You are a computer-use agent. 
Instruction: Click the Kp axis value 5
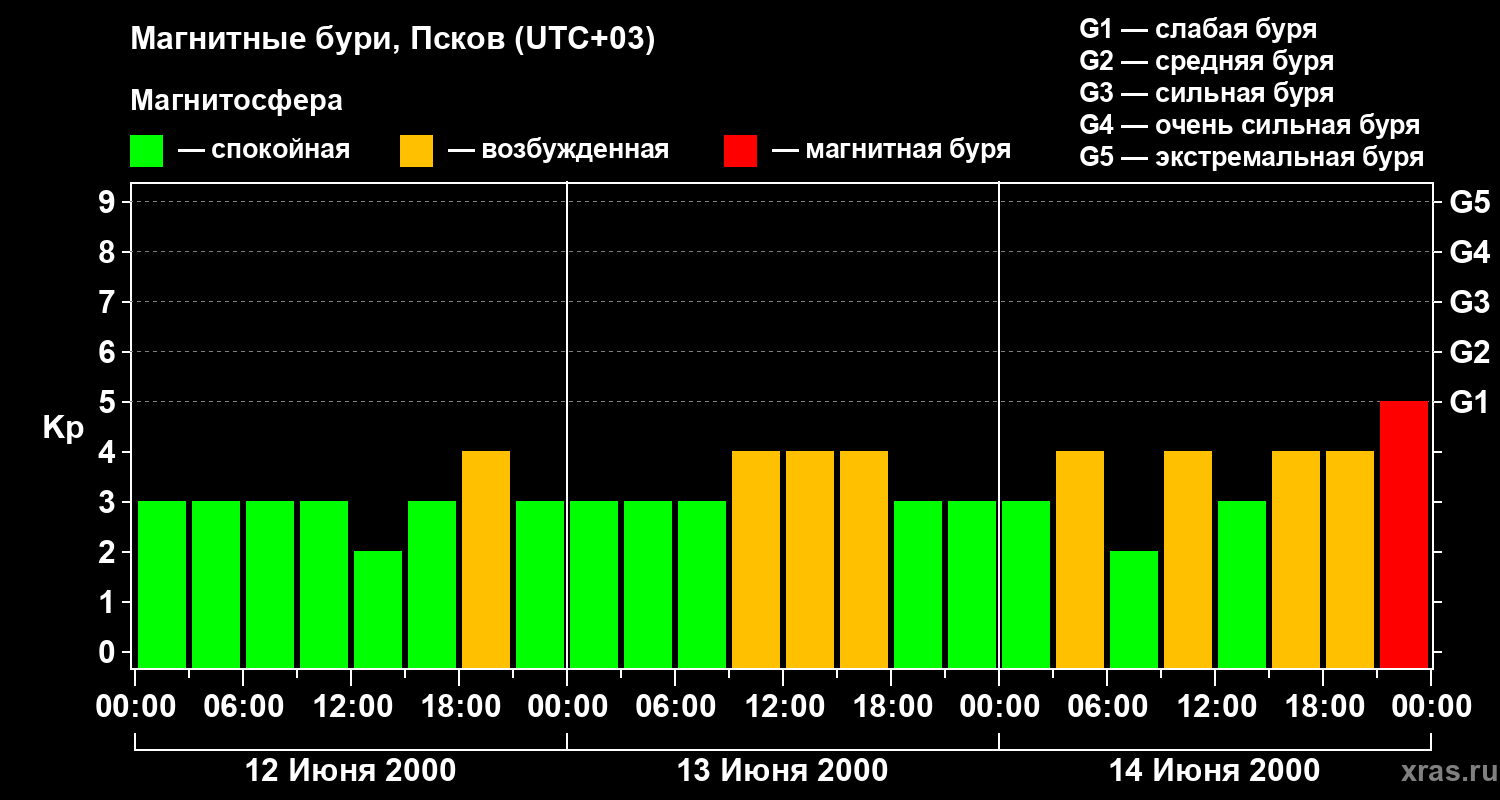(109, 402)
